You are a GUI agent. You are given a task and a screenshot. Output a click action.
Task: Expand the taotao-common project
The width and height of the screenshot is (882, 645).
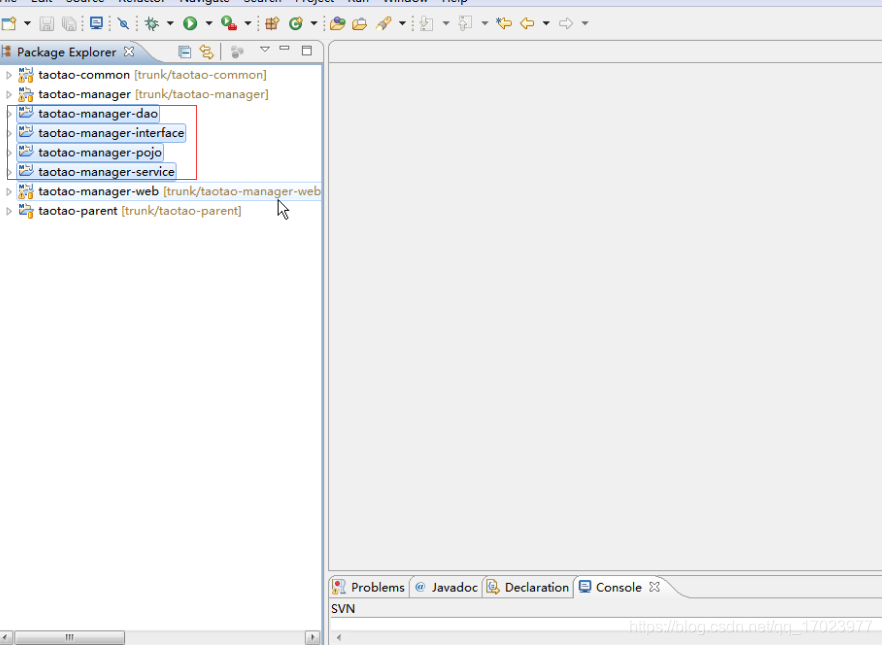pos(8,75)
